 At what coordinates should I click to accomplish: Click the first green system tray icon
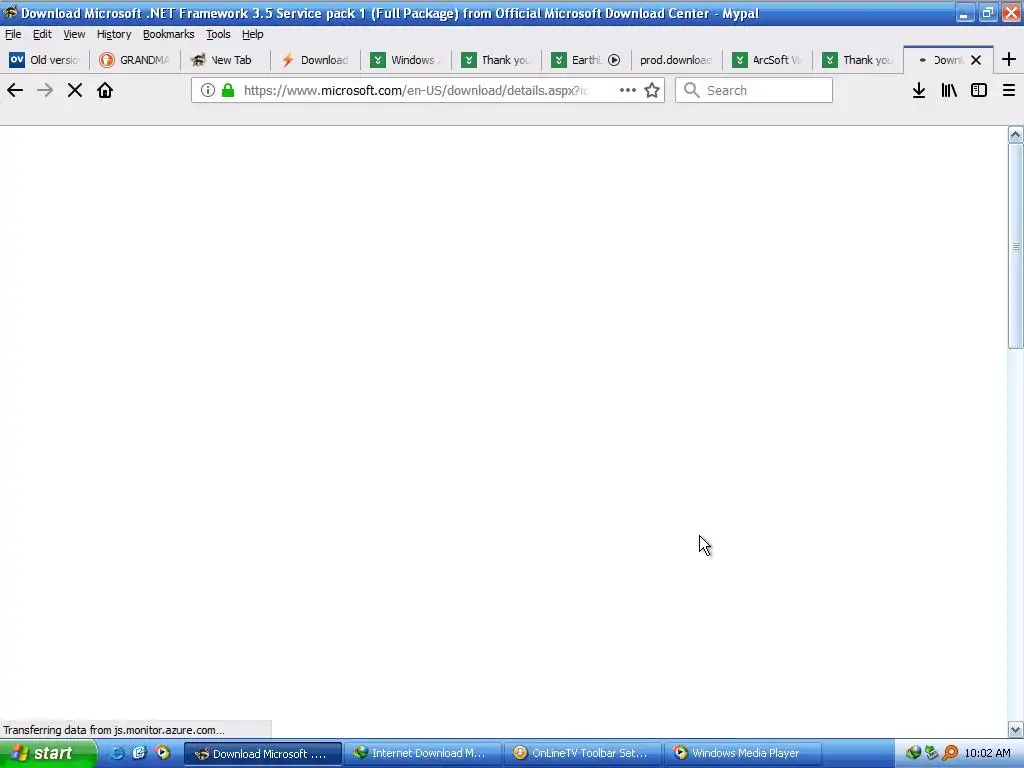913,753
